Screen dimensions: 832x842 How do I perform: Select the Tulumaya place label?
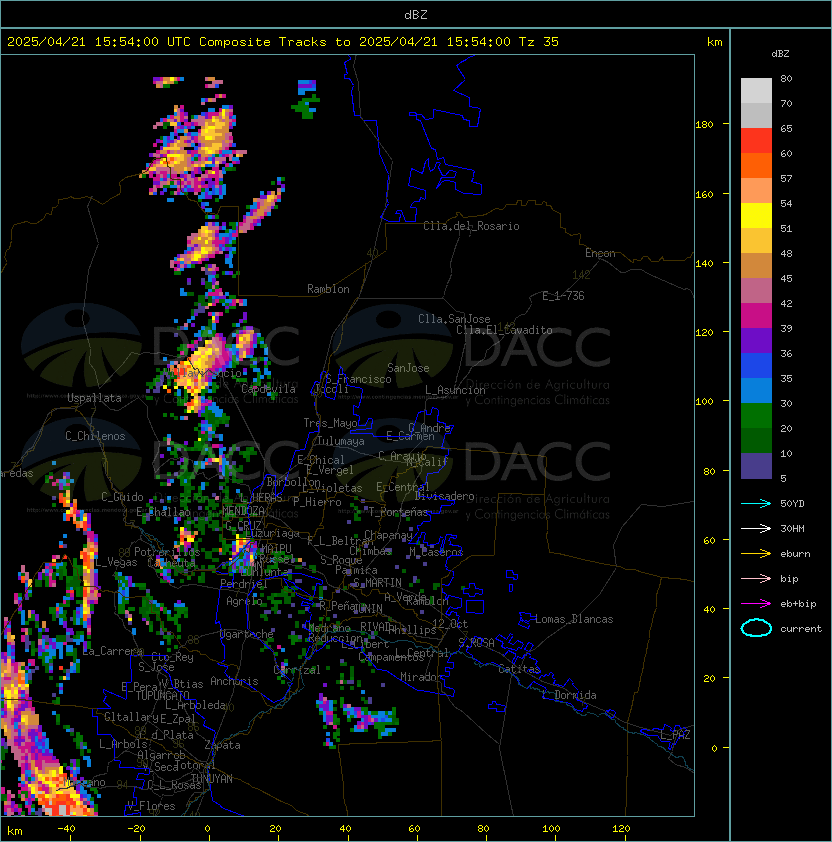[x=341, y=441]
